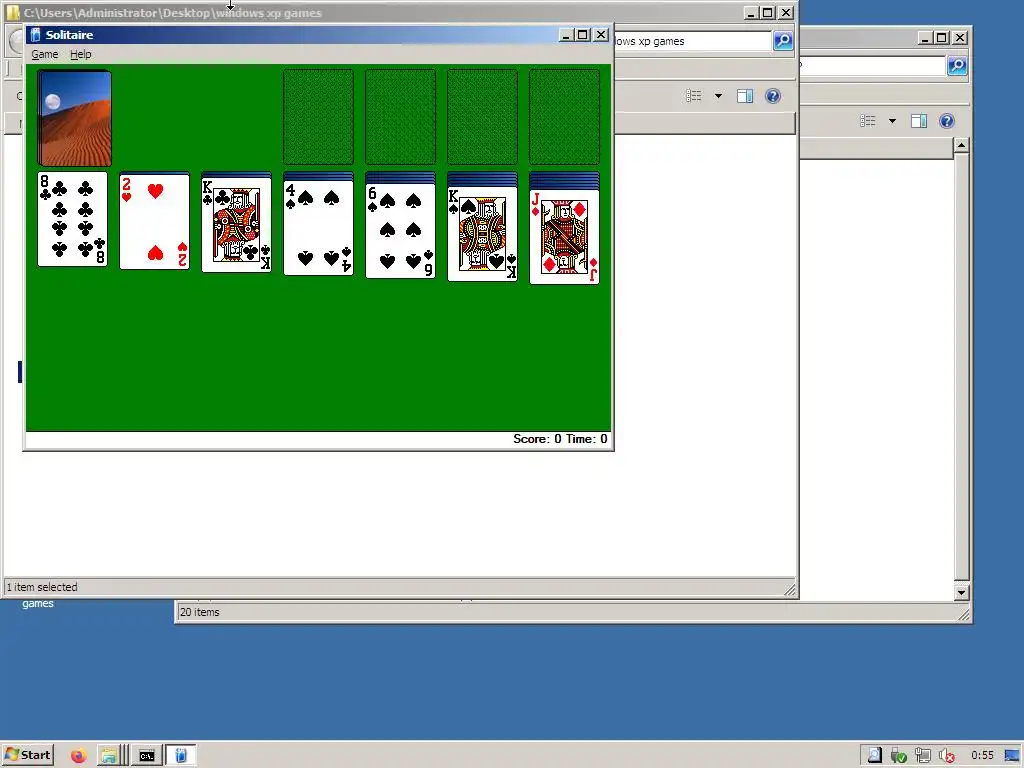This screenshot has width=1024, height=768.
Task: Click the first empty foundation slot
Action: click(319, 117)
